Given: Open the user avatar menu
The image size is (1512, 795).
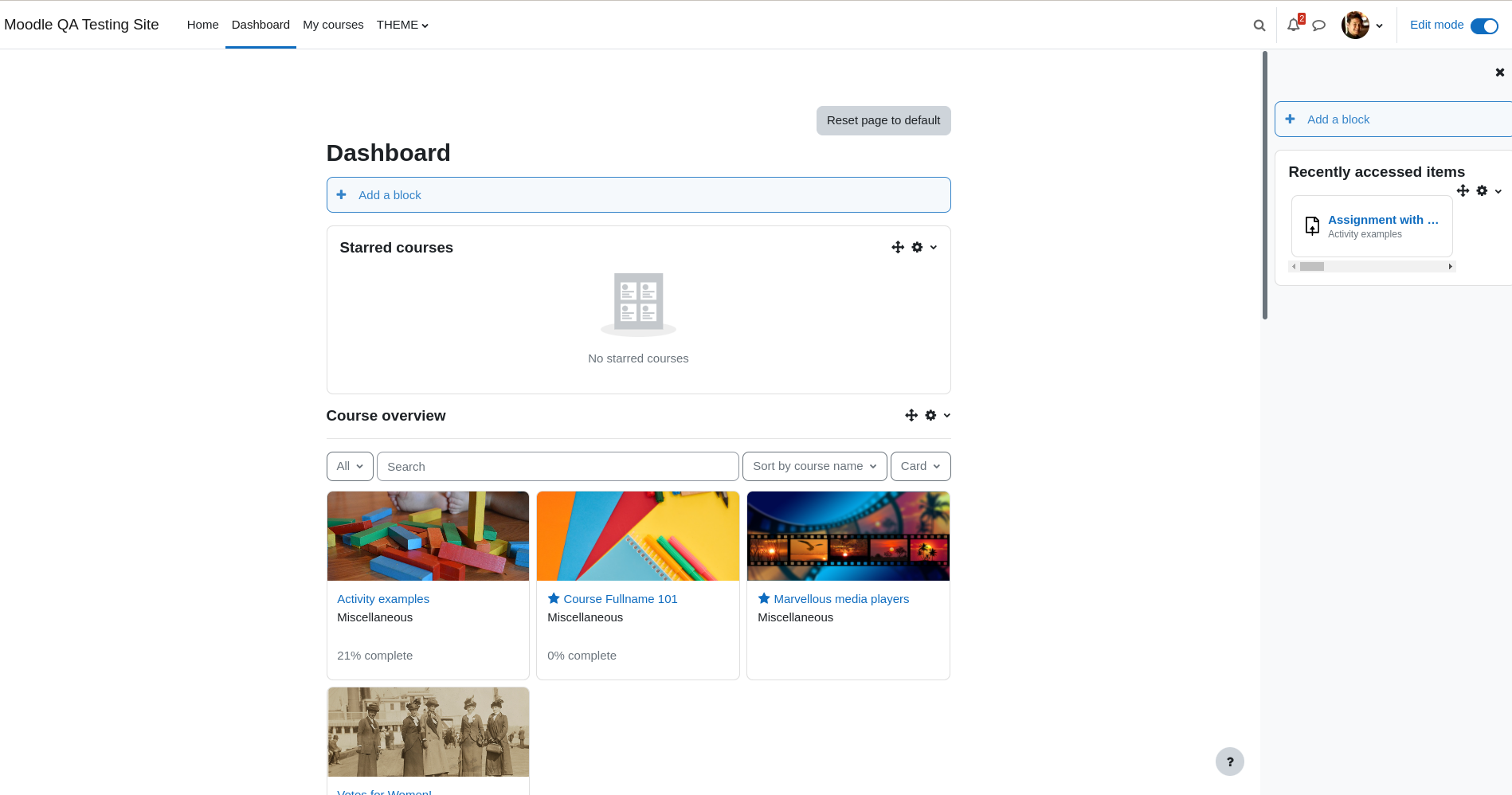Looking at the screenshot, I should (1355, 25).
